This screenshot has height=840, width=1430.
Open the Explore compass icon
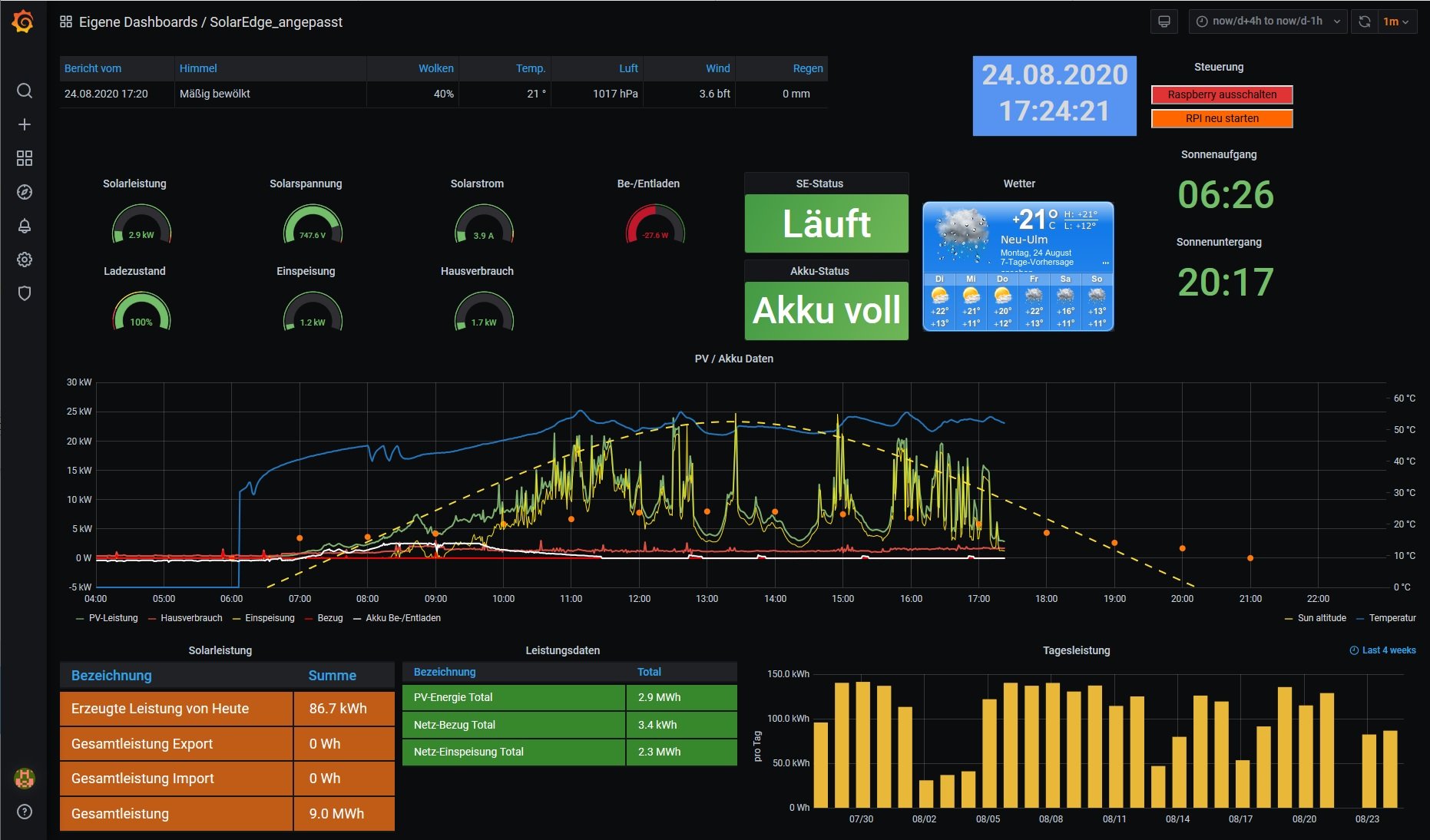[x=25, y=192]
